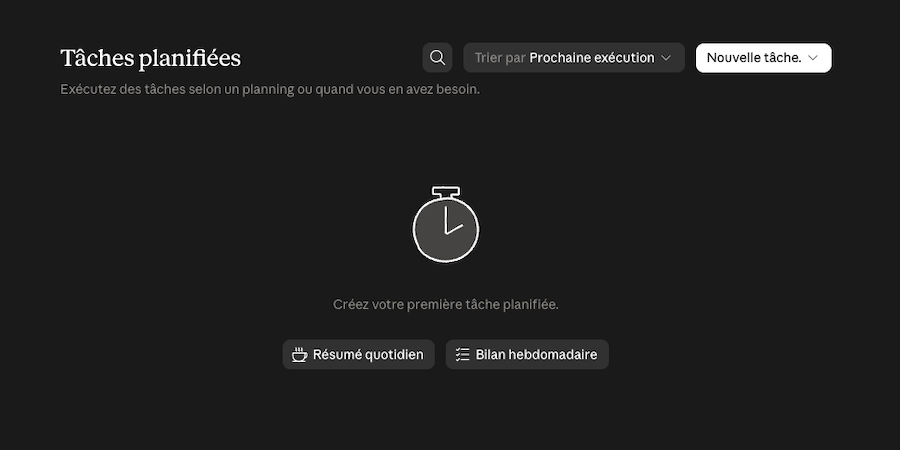
Task: Expand the chevron next to Prochaine exécution
Action: click(666, 58)
